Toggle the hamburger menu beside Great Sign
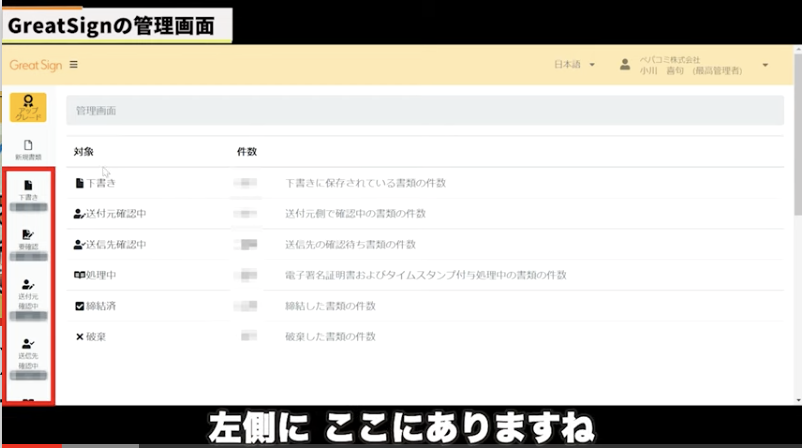 coord(73,65)
